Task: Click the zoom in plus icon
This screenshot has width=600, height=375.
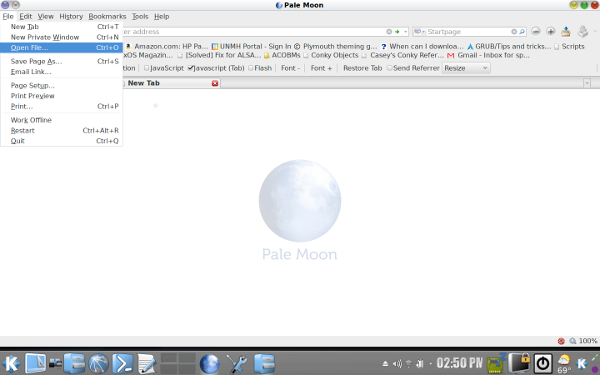Action: [x=551, y=31]
